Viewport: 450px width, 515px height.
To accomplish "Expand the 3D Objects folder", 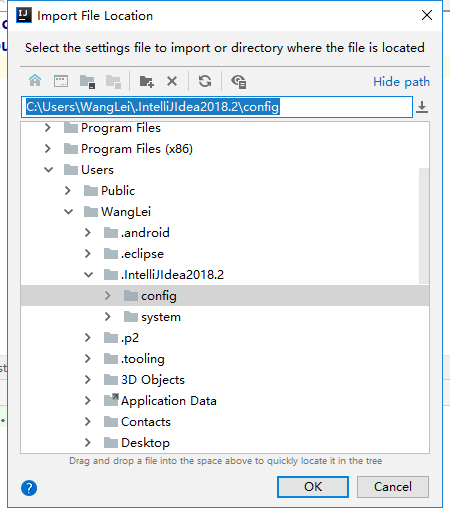I will pyautogui.click(x=88, y=380).
